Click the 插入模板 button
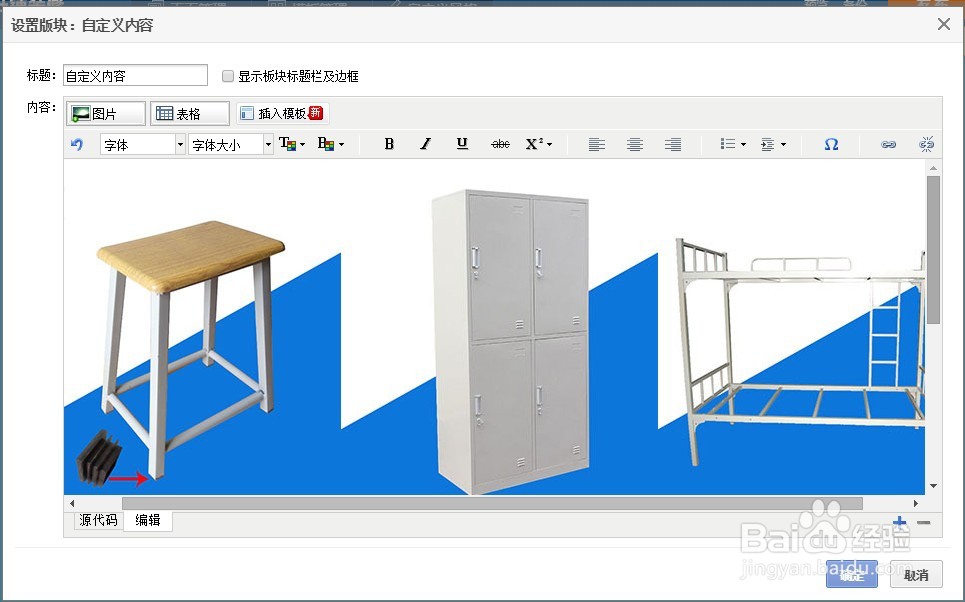The height and width of the screenshot is (602, 965). click(x=282, y=113)
